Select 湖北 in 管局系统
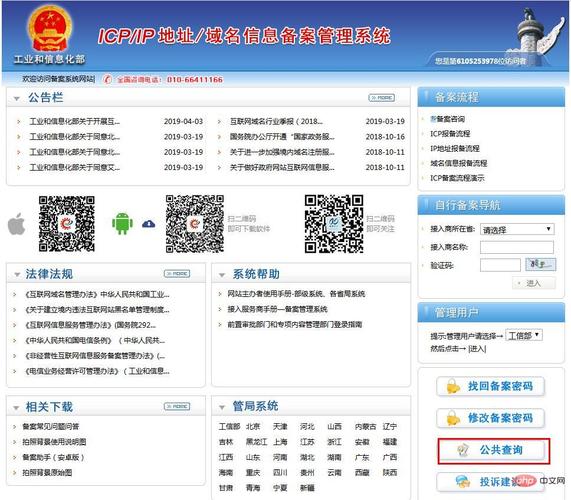The image size is (571, 500). click(x=307, y=457)
